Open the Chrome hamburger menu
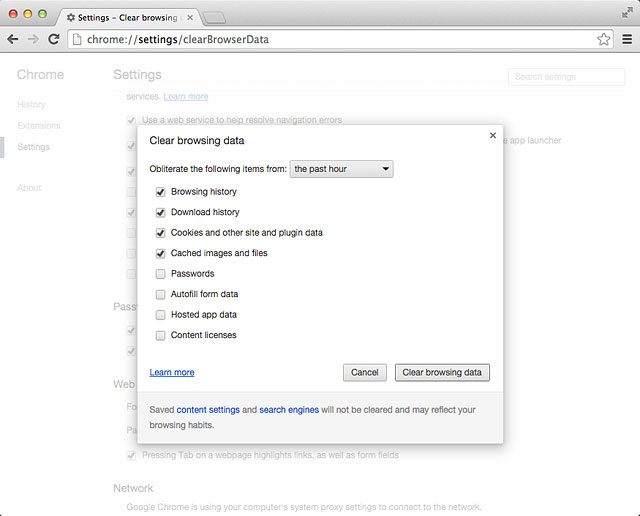 (627, 39)
